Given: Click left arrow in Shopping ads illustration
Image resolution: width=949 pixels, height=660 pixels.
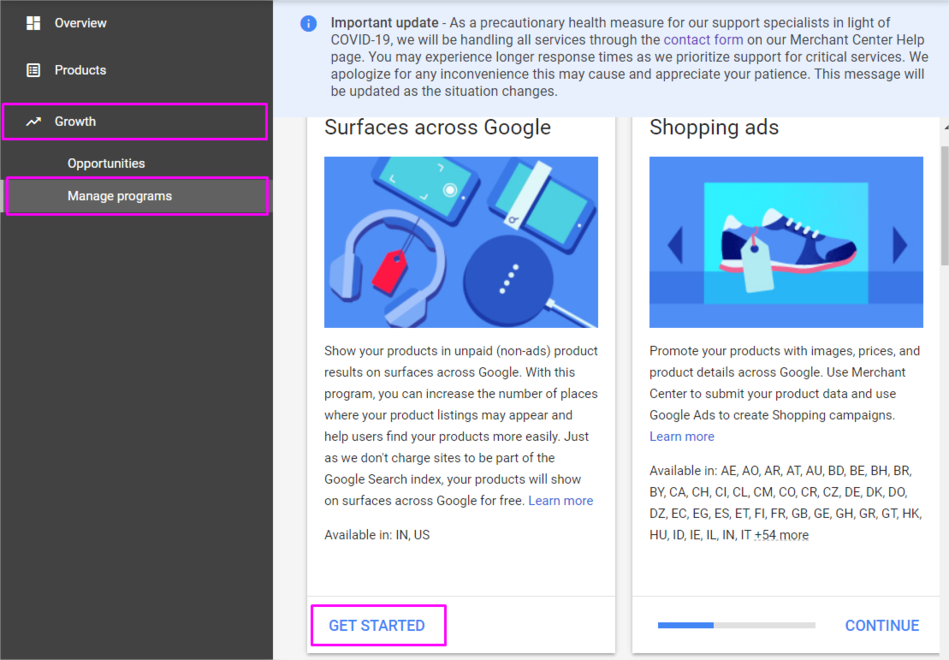Looking at the screenshot, I should pos(675,245).
